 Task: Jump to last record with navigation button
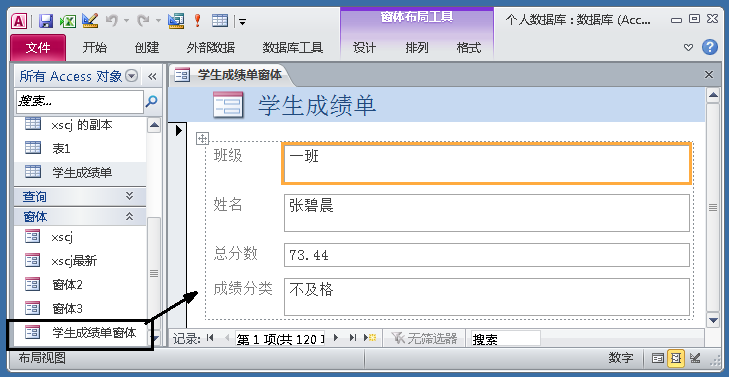point(353,338)
